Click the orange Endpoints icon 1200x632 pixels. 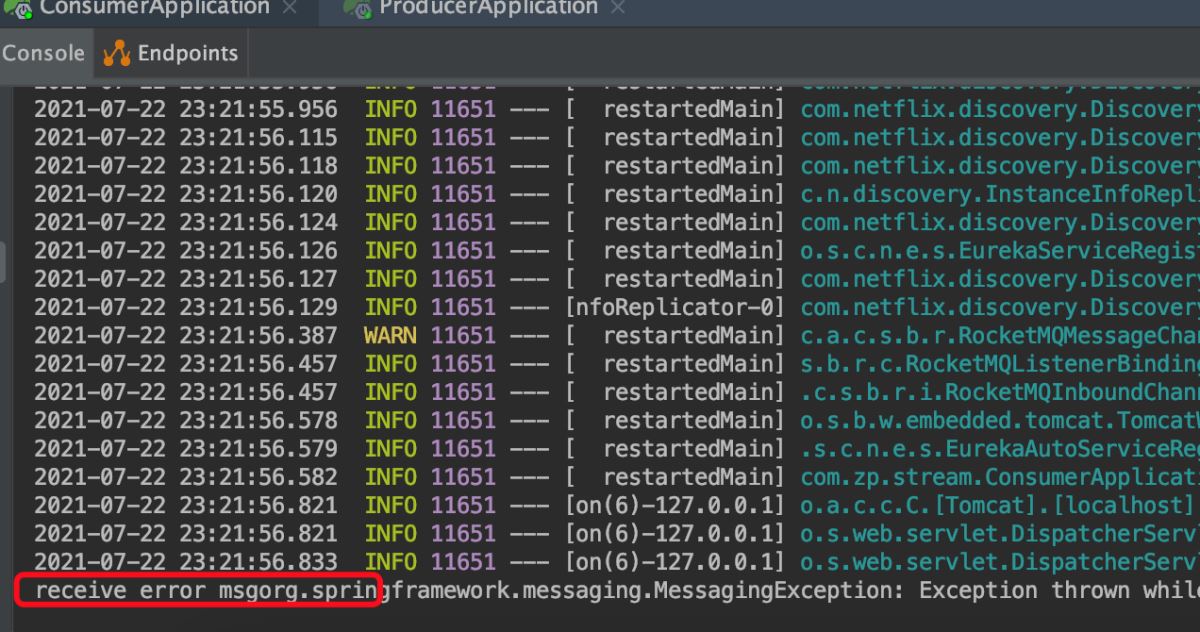117,53
